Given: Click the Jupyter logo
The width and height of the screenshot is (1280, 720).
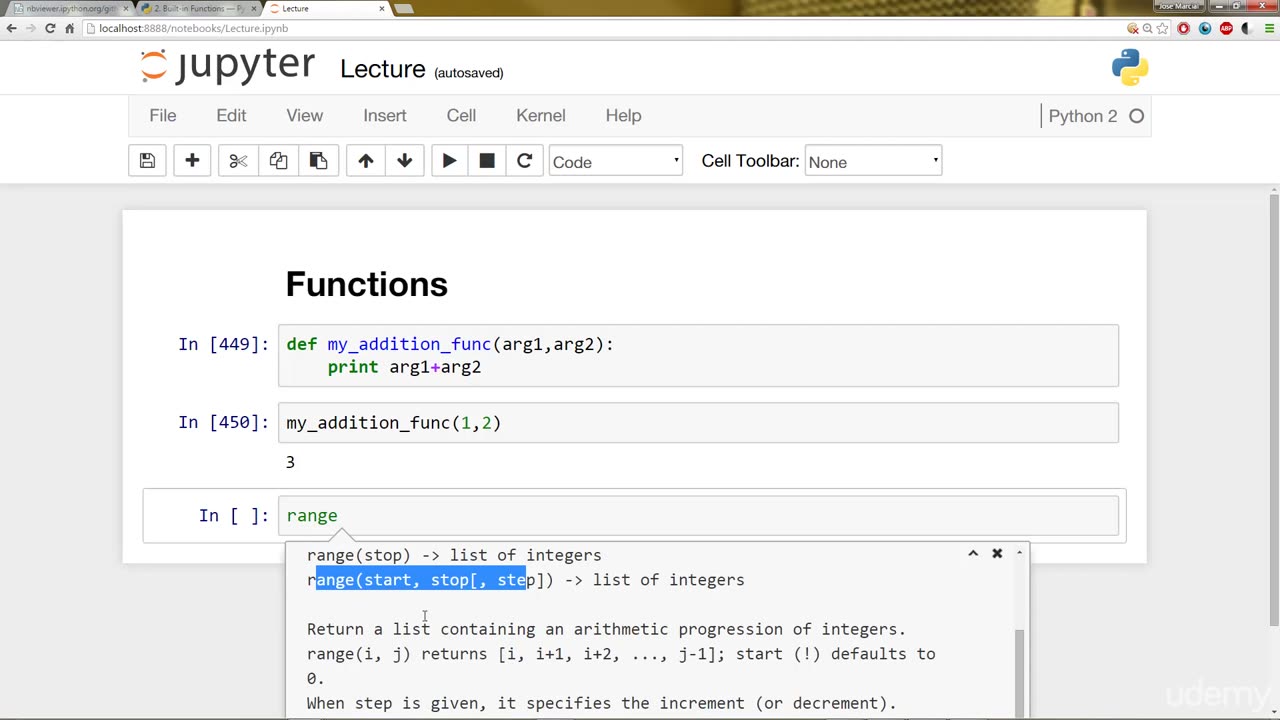Looking at the screenshot, I should pyautogui.click(x=227, y=67).
